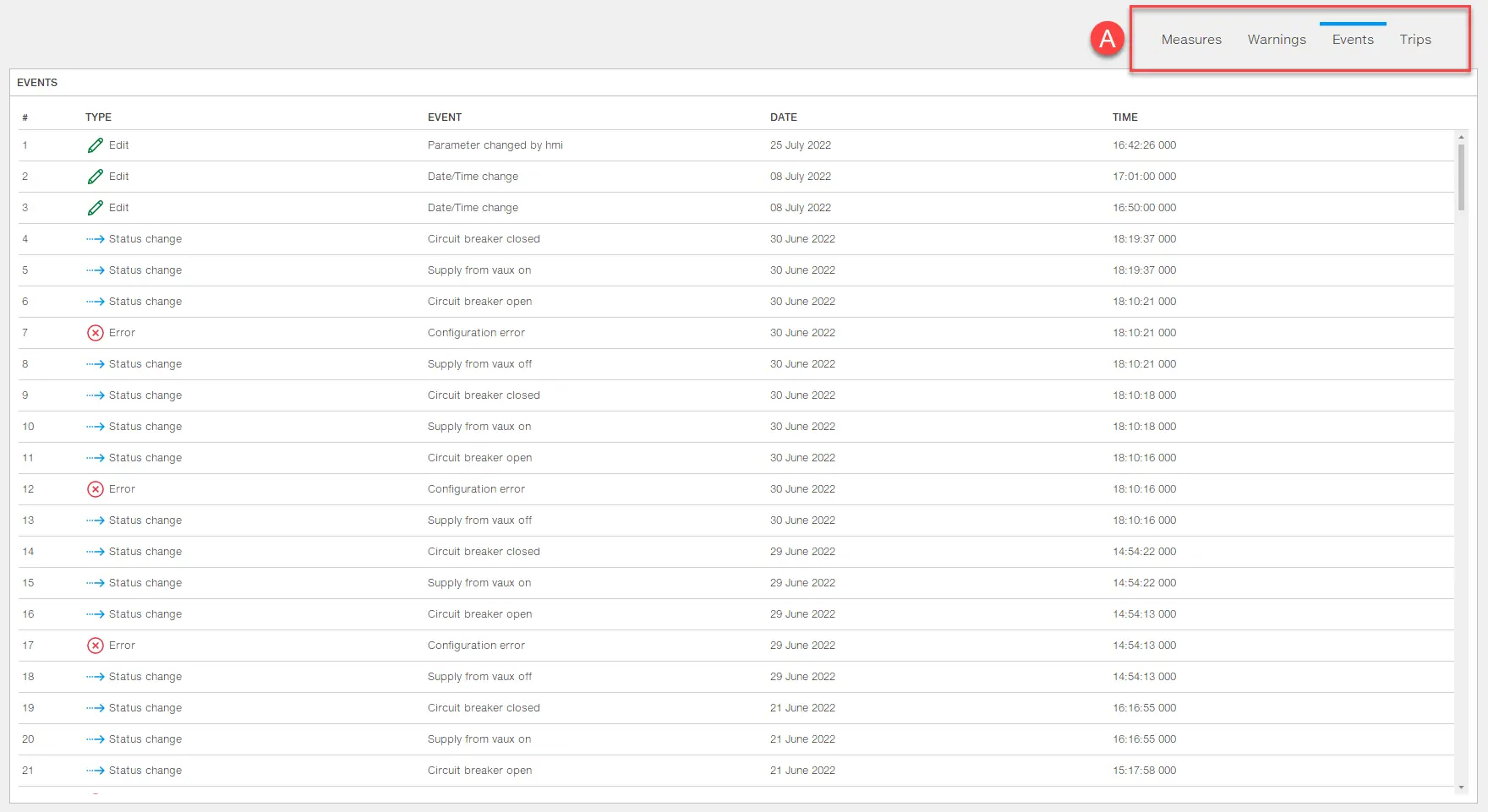Screen dimensions: 1488x812
Task: Click the error icon in event row 17
Action: 96,646
